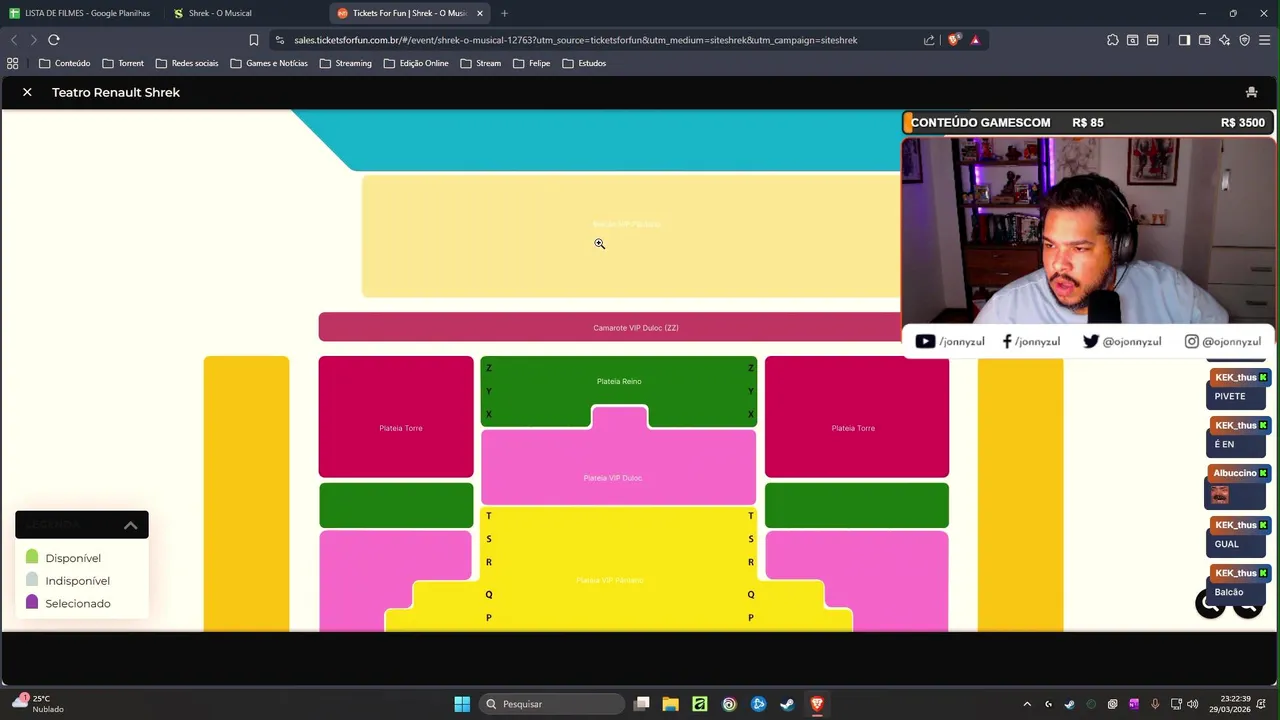Image resolution: width=1280 pixels, height=720 pixels.
Task: Open the Games e Notícias bookmarks folder
Action: (x=269, y=63)
